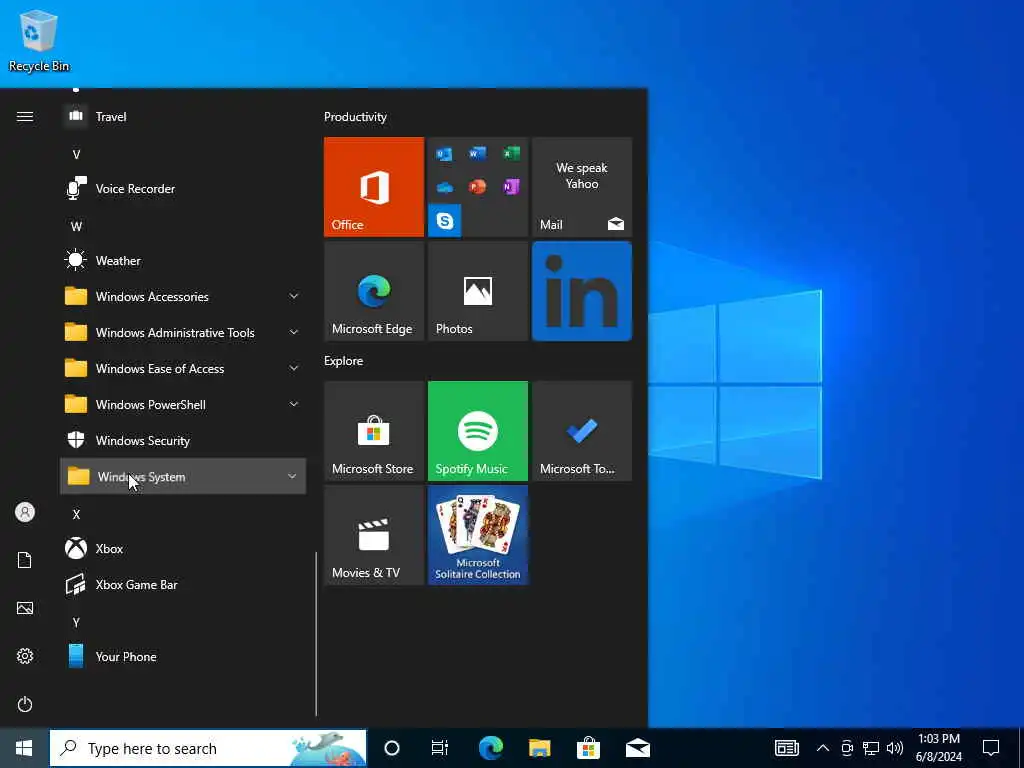Open the Voice Recorder app
The image size is (1024, 768).
pos(183,189)
